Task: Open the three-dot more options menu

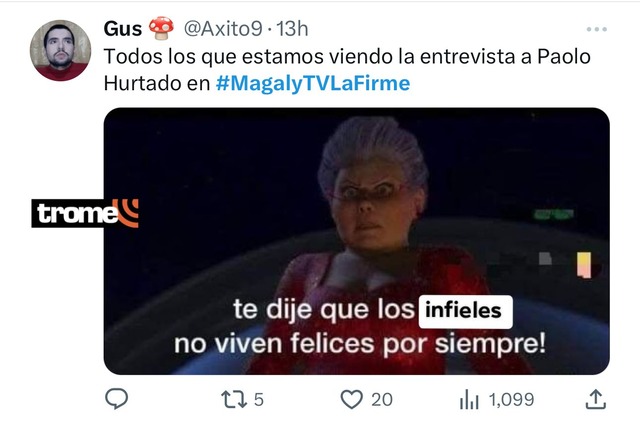Action: coord(596,29)
